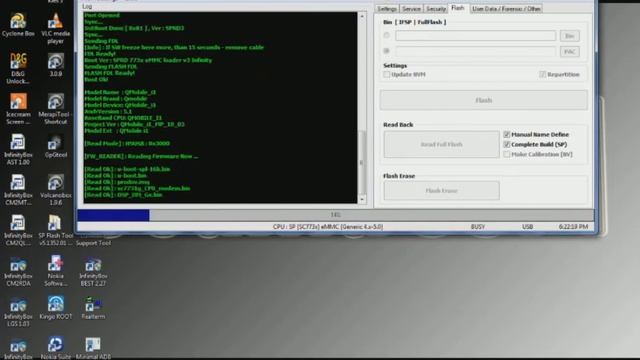
Task: Select the PAC file radio button
Action: 387,51
